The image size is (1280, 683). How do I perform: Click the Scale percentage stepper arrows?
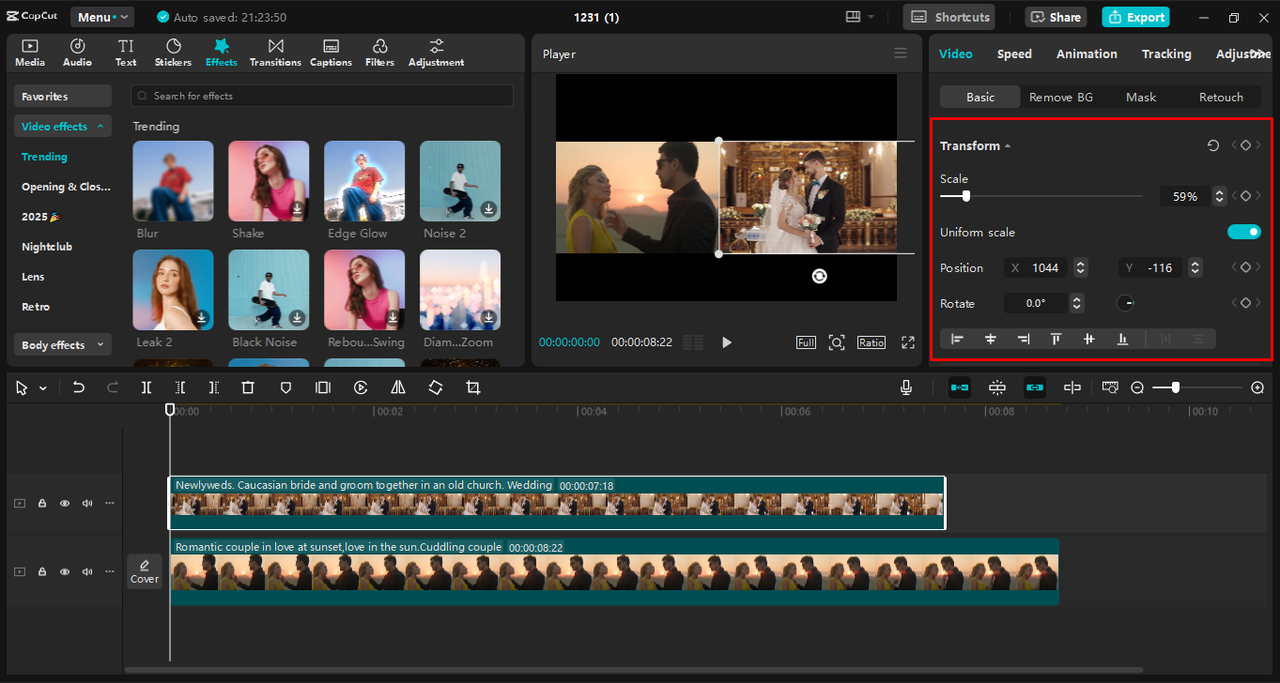click(x=1219, y=197)
